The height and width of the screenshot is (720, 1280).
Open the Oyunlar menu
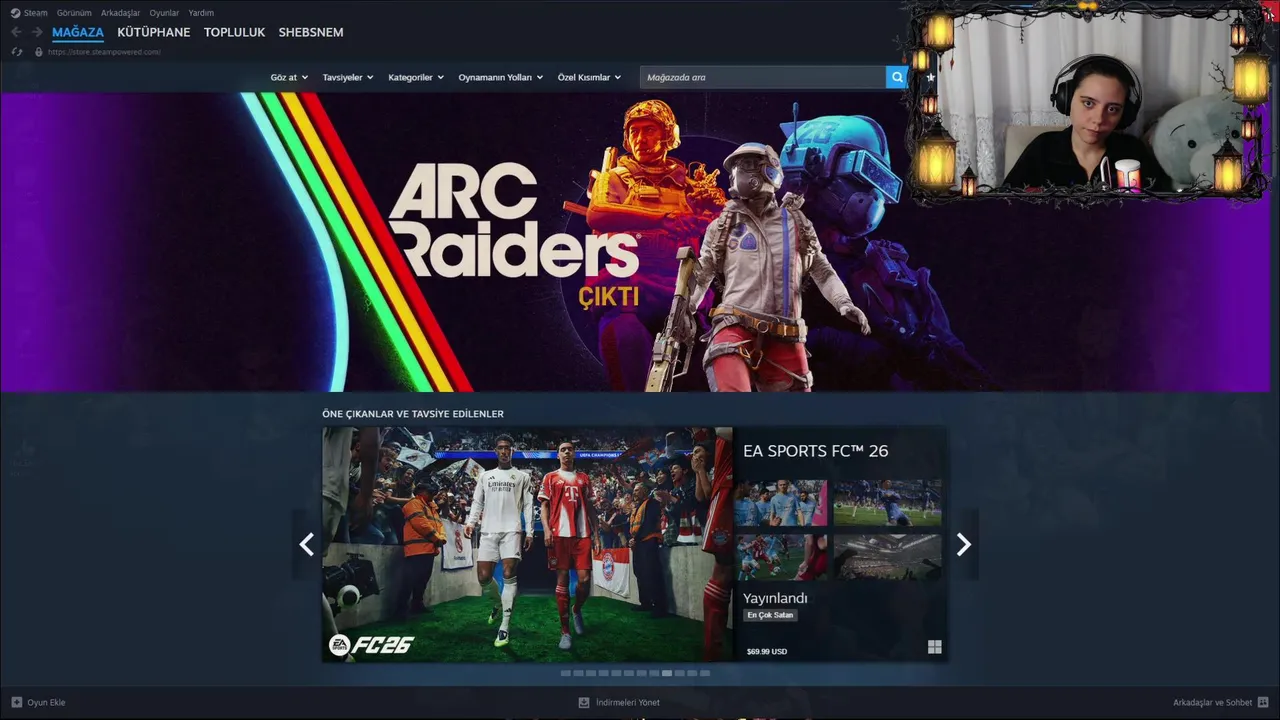coord(164,13)
